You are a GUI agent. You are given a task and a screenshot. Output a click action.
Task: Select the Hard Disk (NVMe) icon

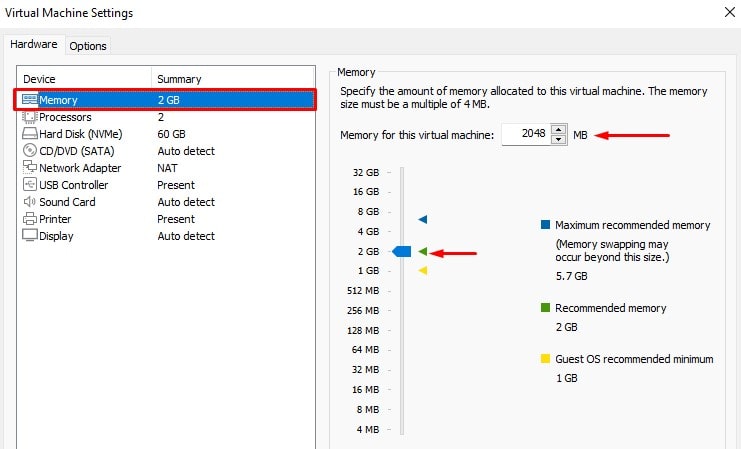(29, 134)
